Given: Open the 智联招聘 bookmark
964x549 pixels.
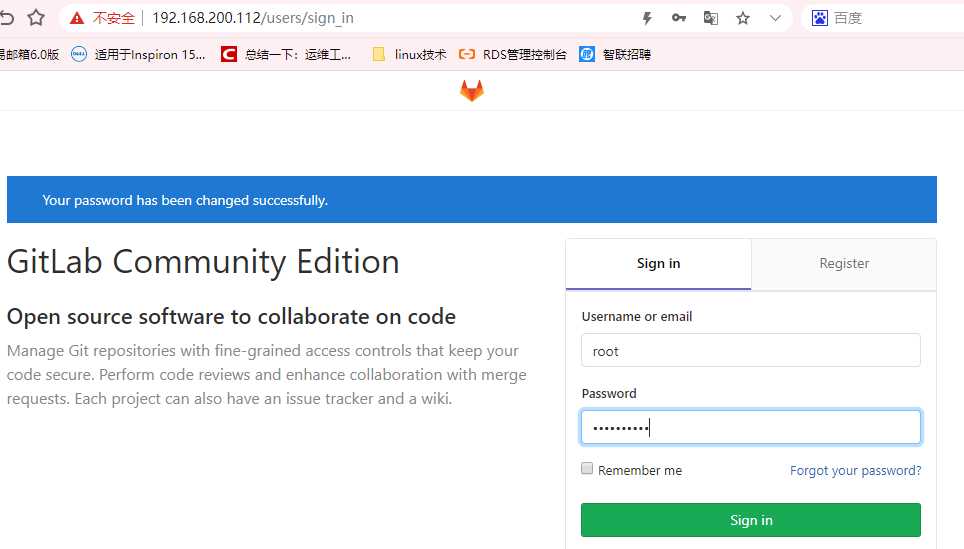Looking at the screenshot, I should point(615,55).
